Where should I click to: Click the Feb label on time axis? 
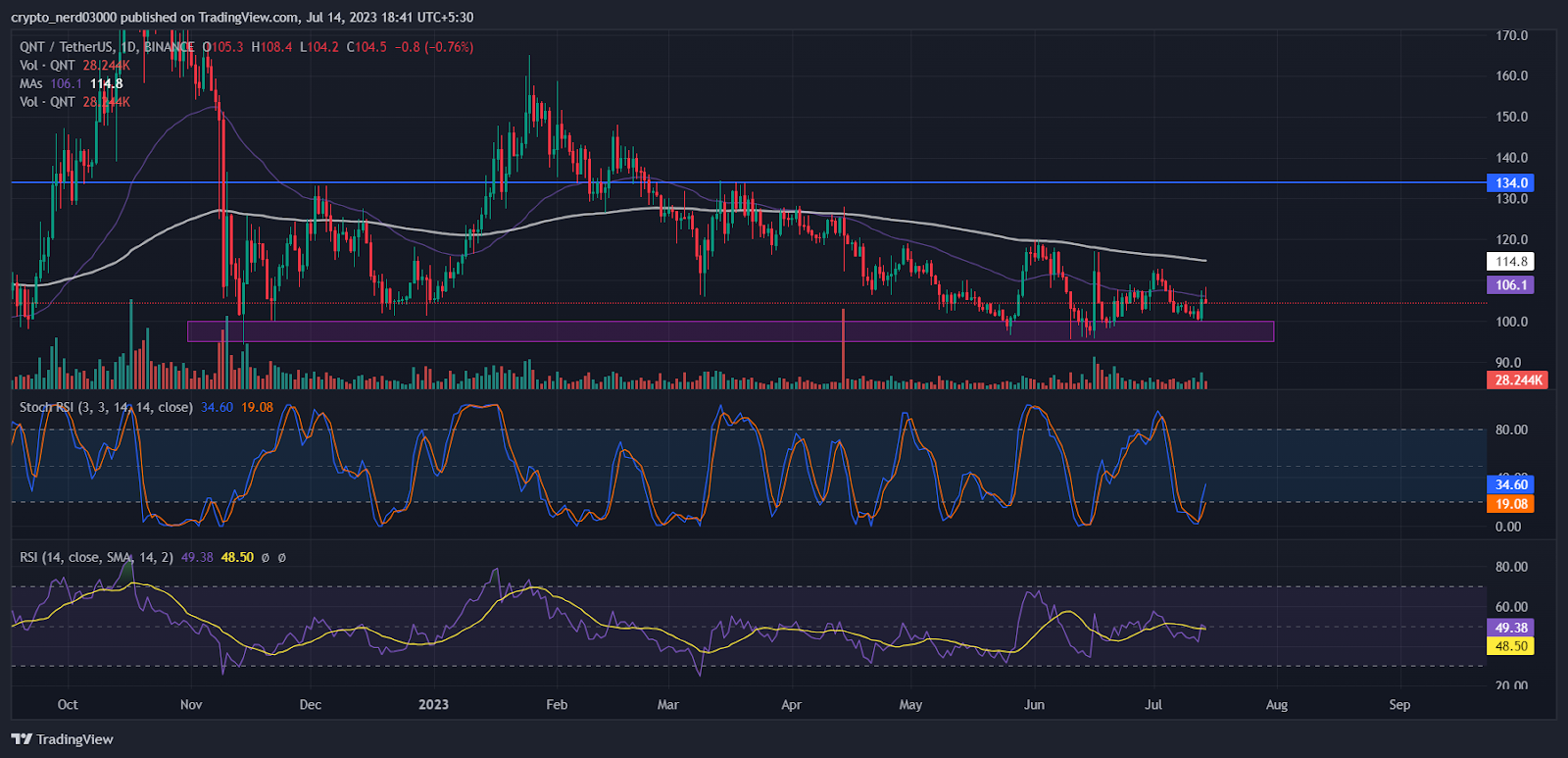[x=557, y=705]
